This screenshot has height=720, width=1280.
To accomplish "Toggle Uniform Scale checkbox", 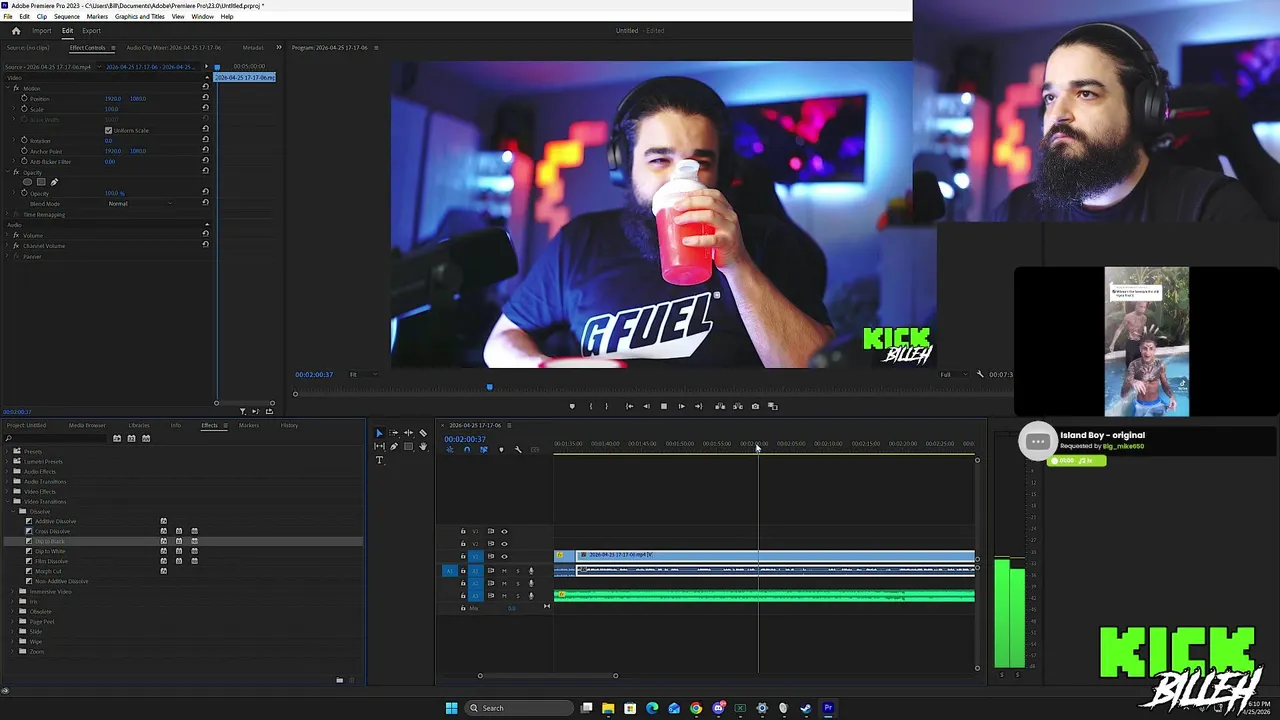I will (108, 130).
